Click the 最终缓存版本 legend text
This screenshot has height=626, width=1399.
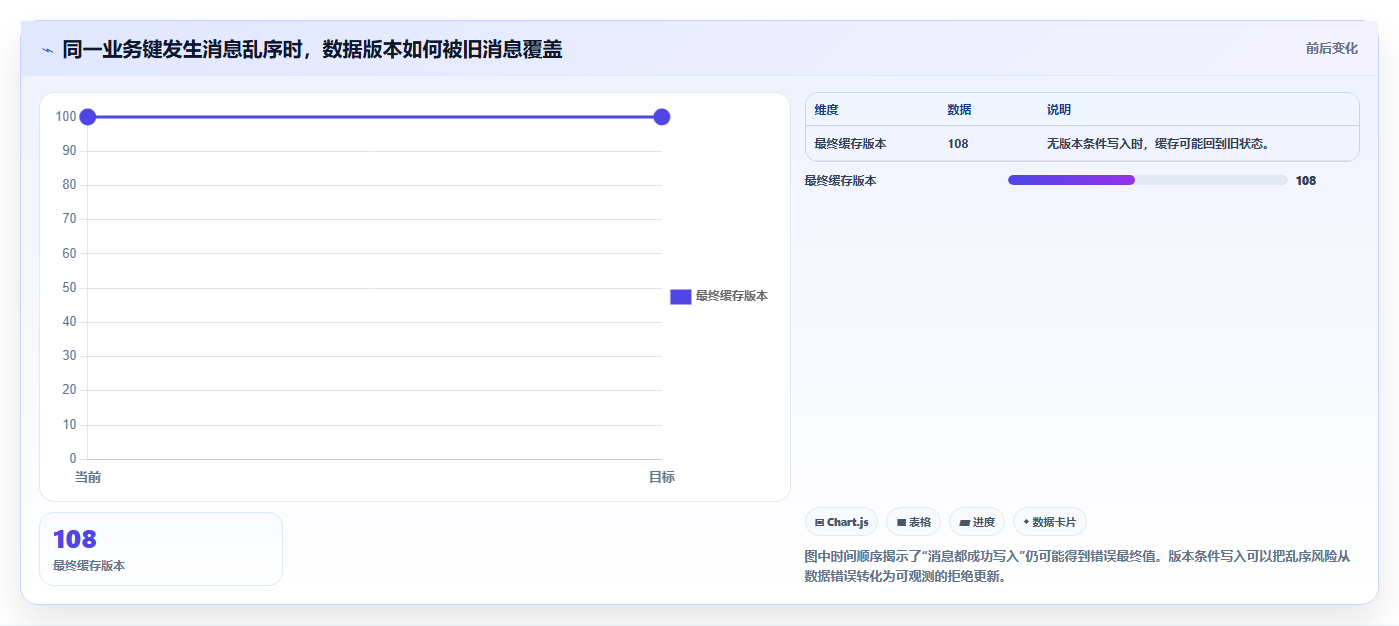point(732,296)
